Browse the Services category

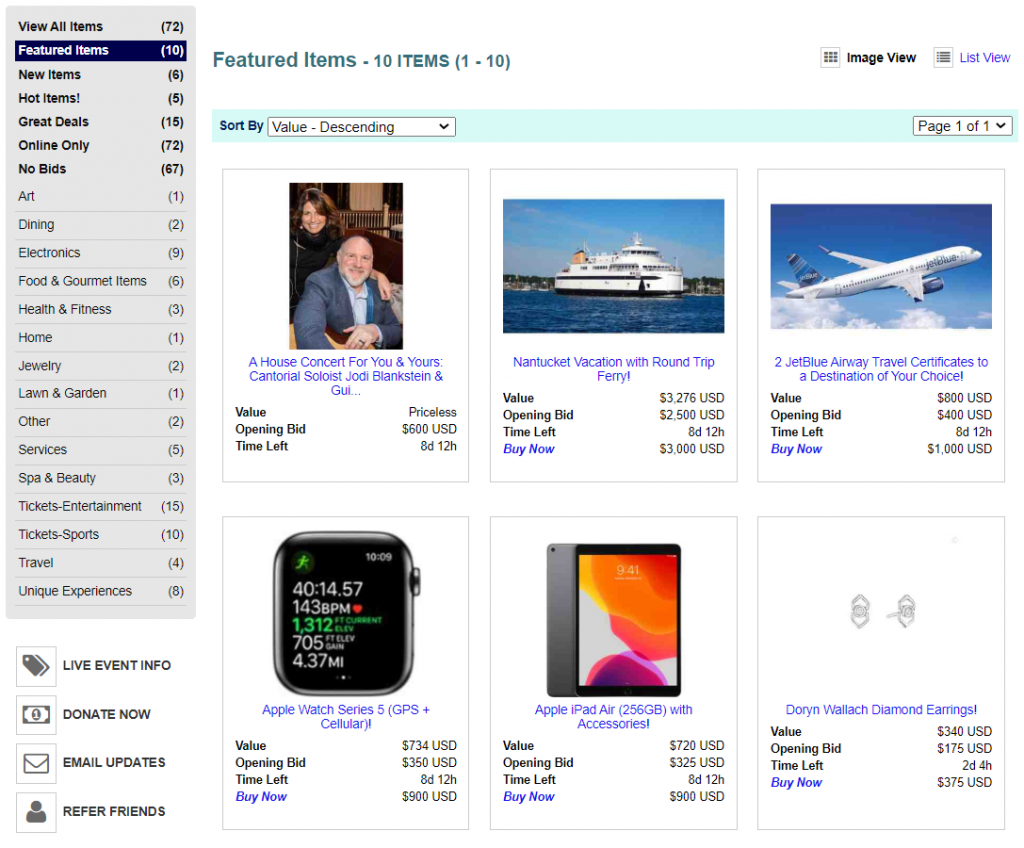coord(101,449)
